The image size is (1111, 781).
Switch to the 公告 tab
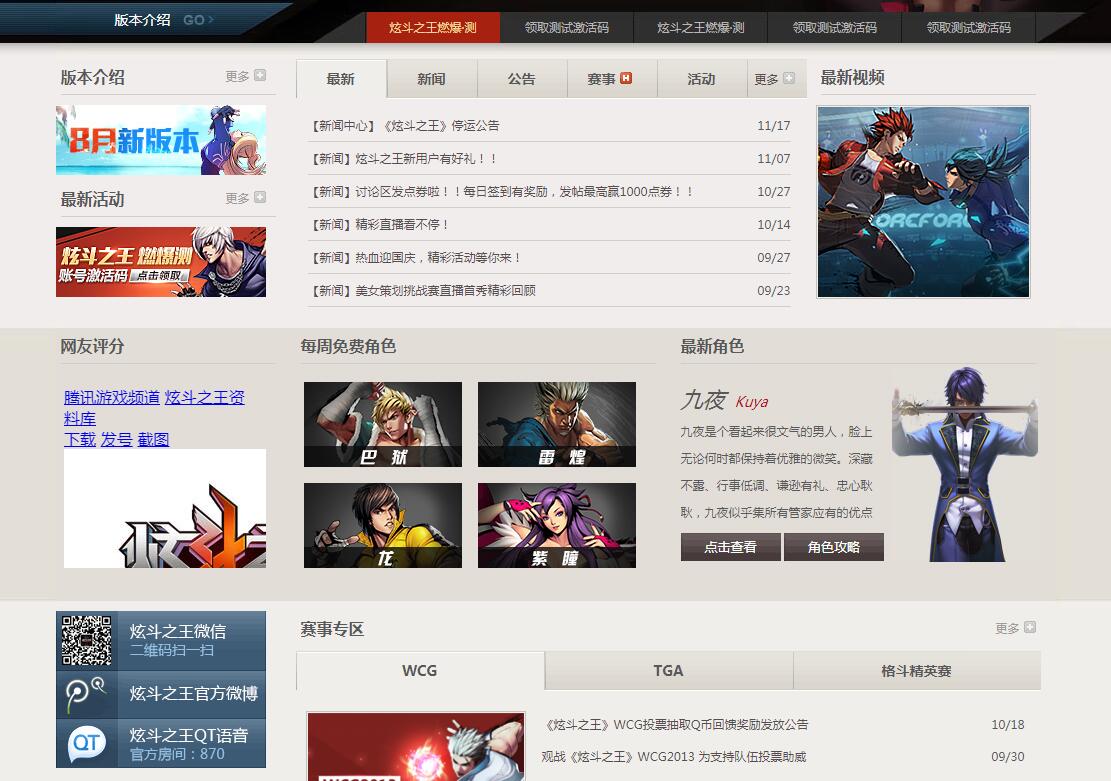coord(521,79)
